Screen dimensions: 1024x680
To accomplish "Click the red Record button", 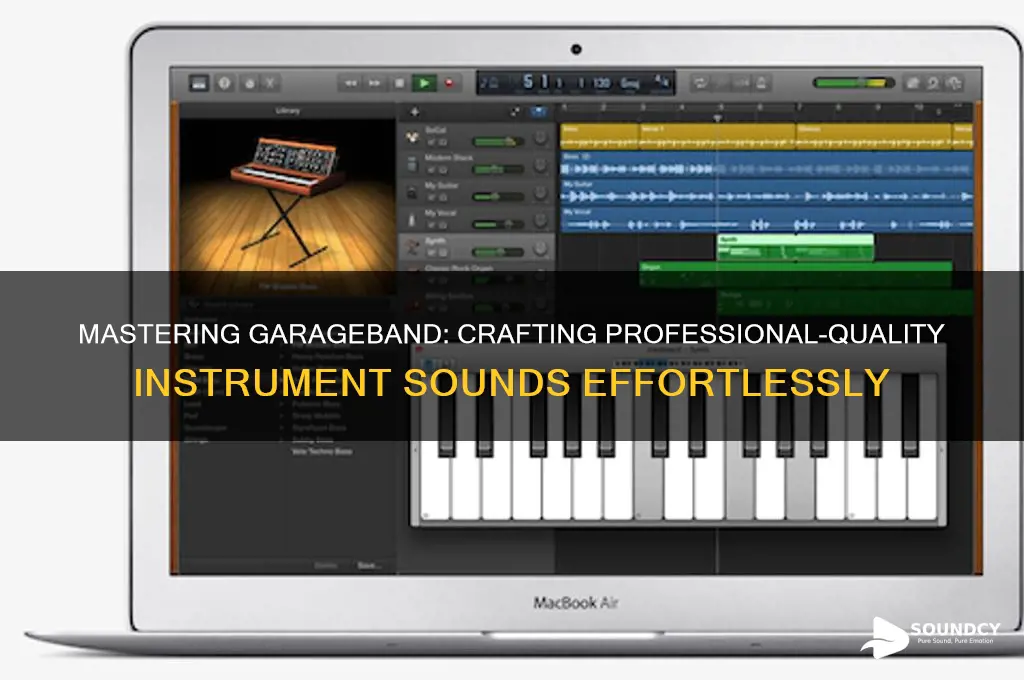I will tap(449, 83).
